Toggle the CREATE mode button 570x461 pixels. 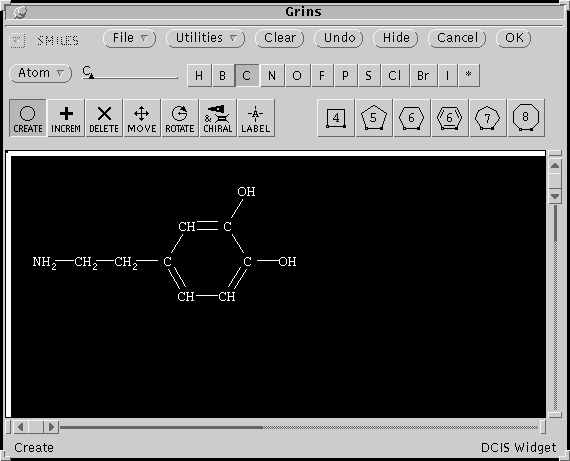click(x=28, y=118)
